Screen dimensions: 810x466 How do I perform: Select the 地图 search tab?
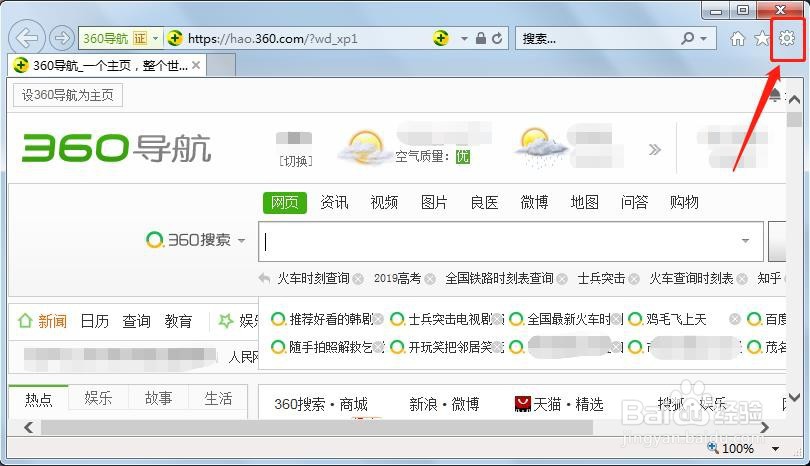(x=584, y=203)
